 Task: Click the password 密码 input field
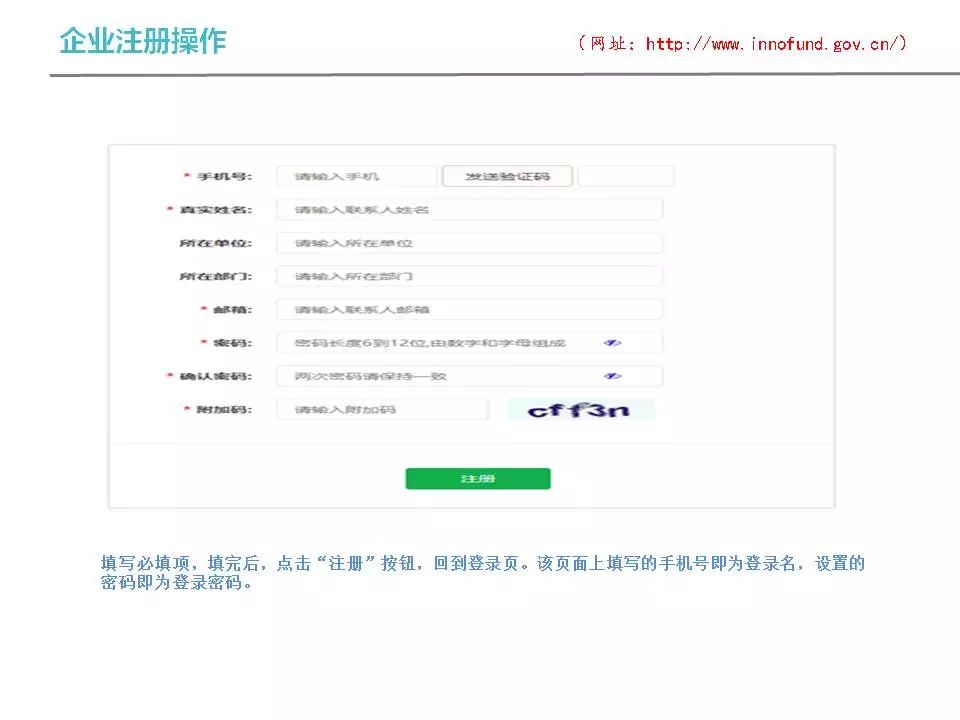tap(470, 343)
